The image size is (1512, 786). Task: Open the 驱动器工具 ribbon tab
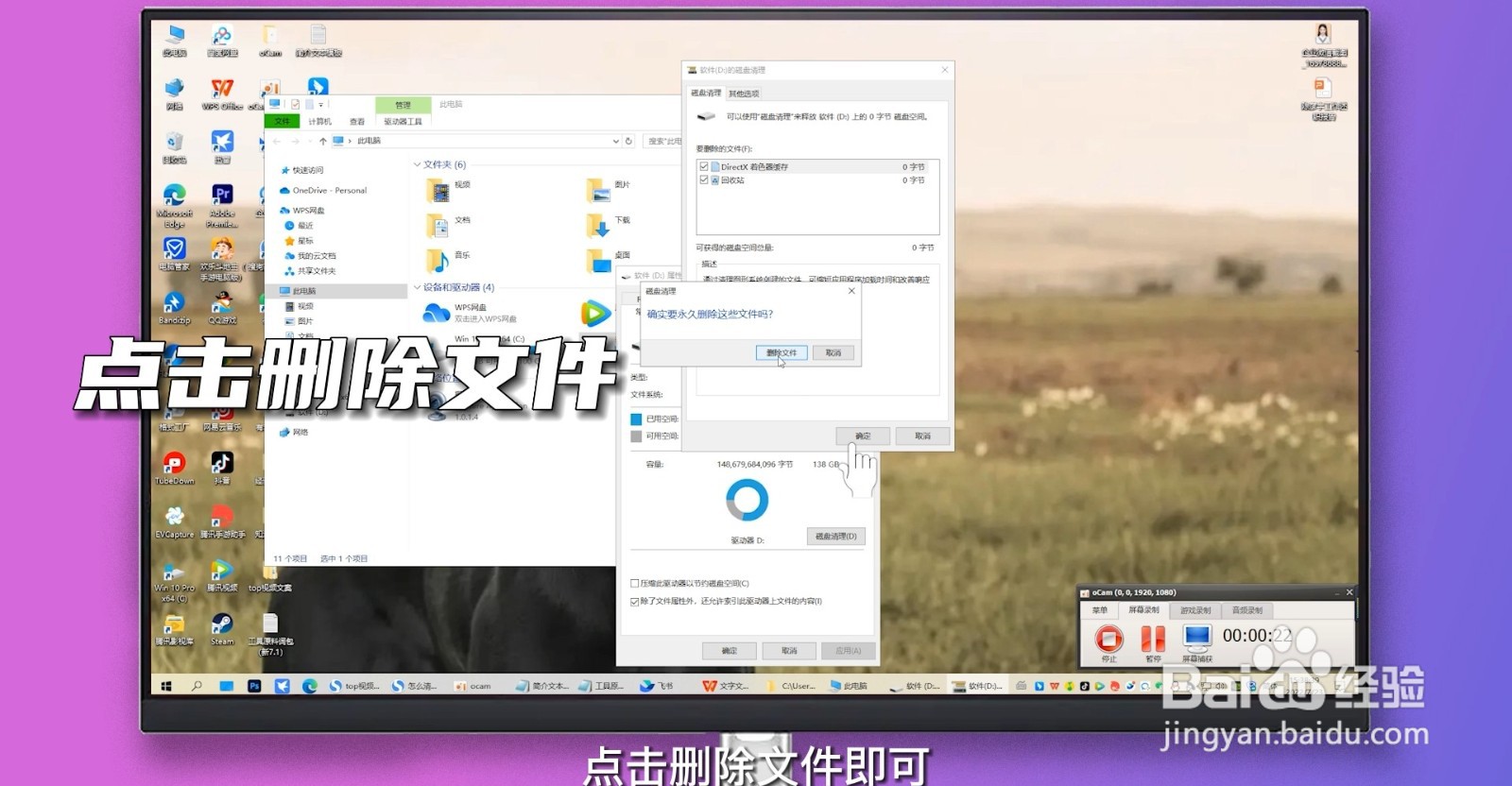[403, 121]
